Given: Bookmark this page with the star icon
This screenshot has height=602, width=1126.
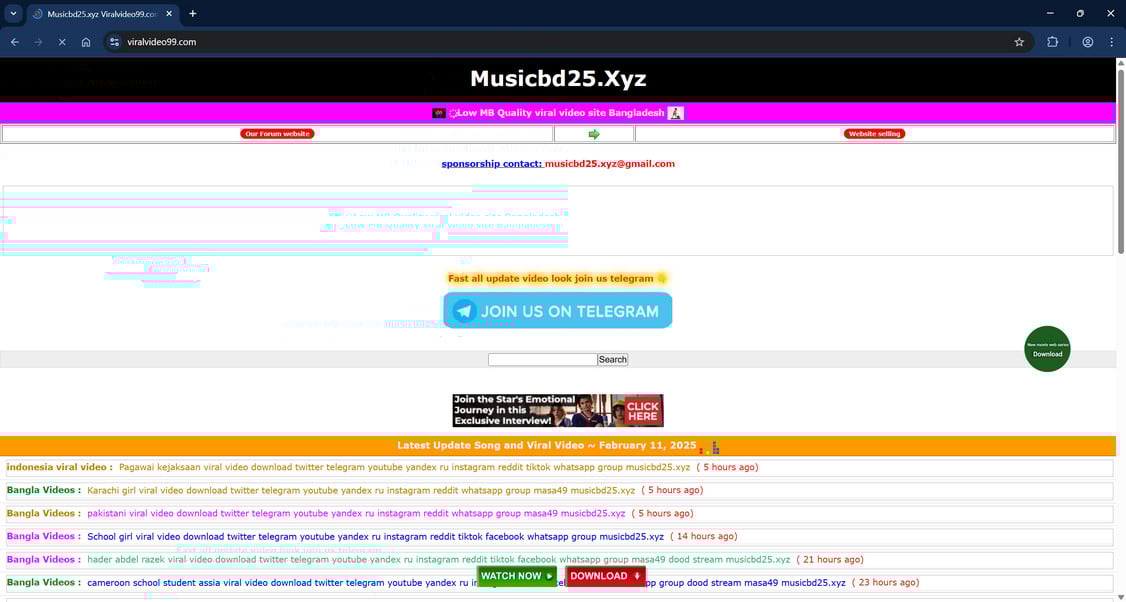Looking at the screenshot, I should coord(1019,42).
